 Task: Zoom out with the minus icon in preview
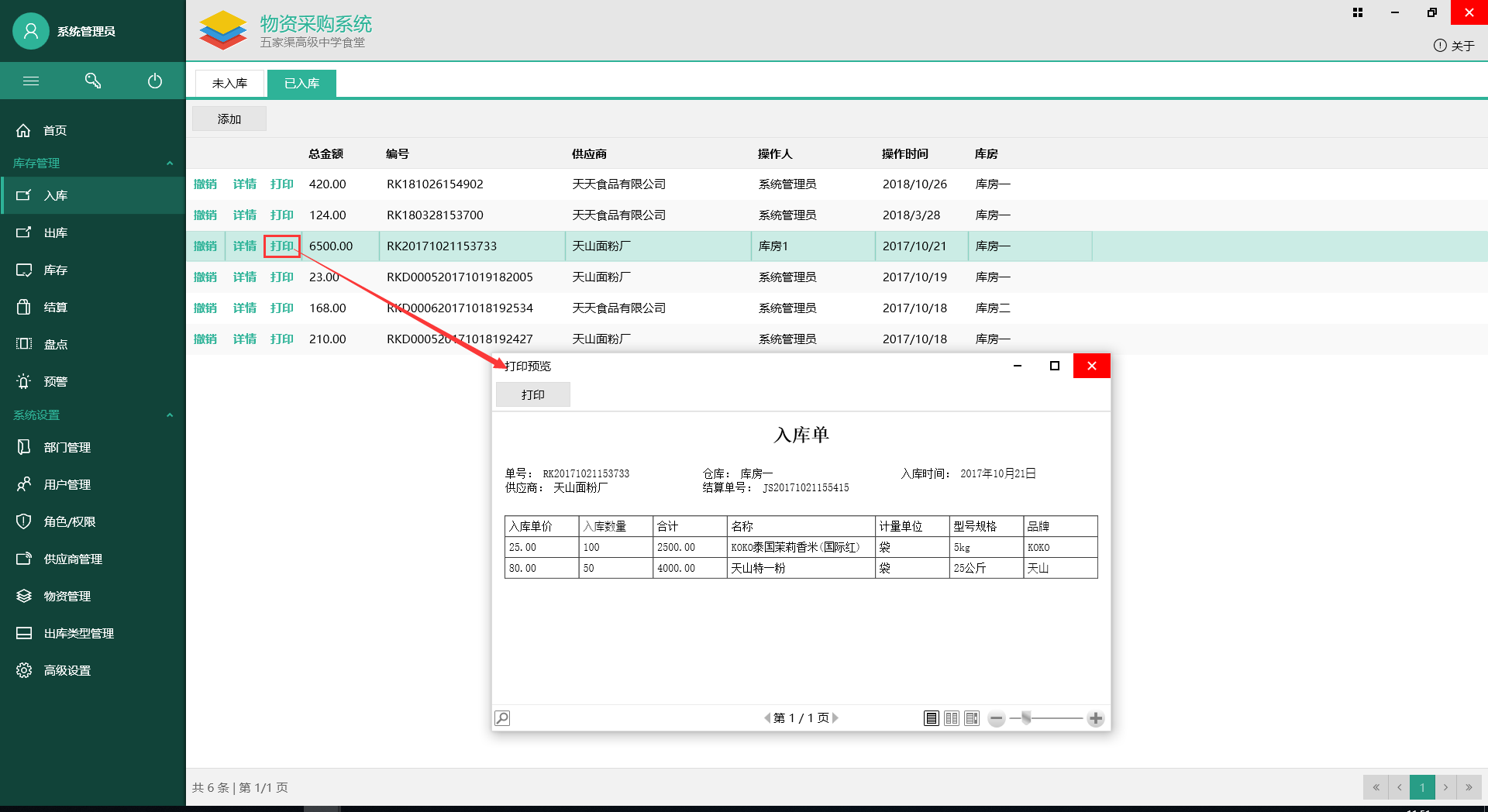point(997,719)
